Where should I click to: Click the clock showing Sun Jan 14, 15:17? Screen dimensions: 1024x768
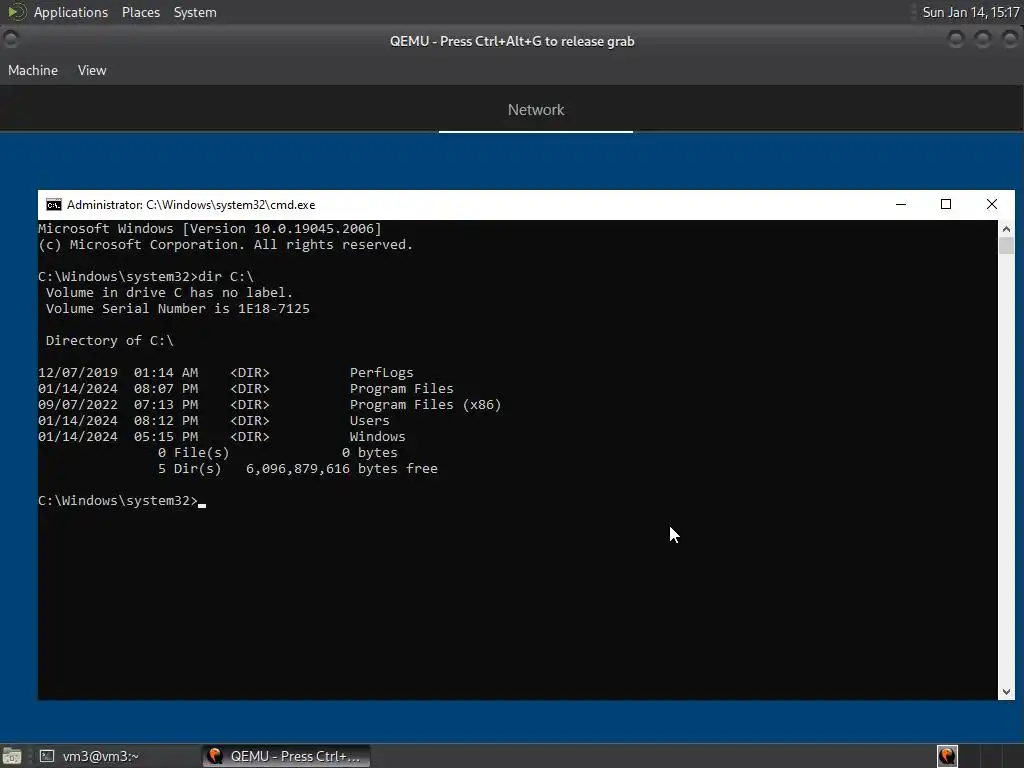point(970,12)
